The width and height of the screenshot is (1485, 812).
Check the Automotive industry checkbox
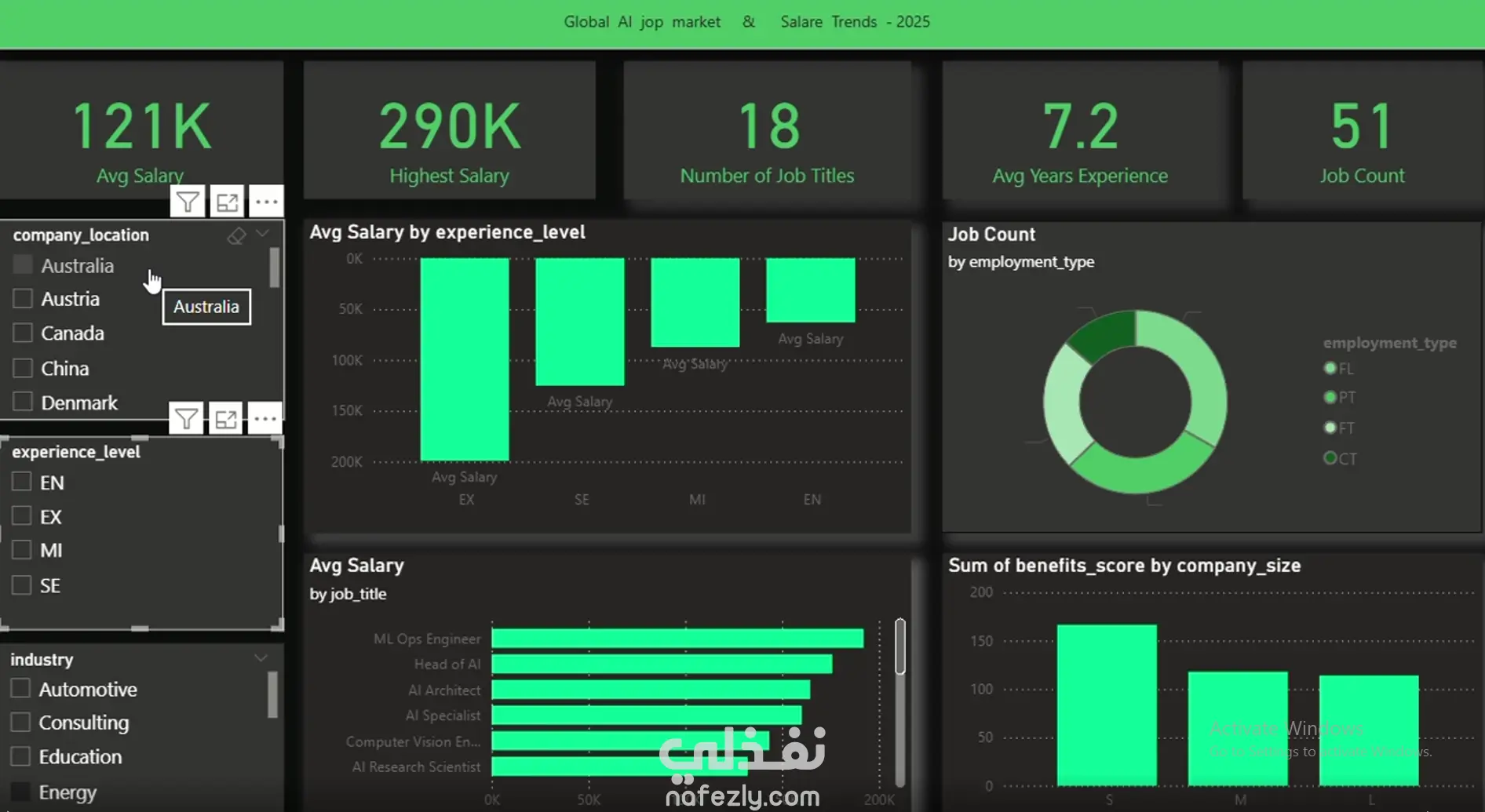tap(20, 688)
